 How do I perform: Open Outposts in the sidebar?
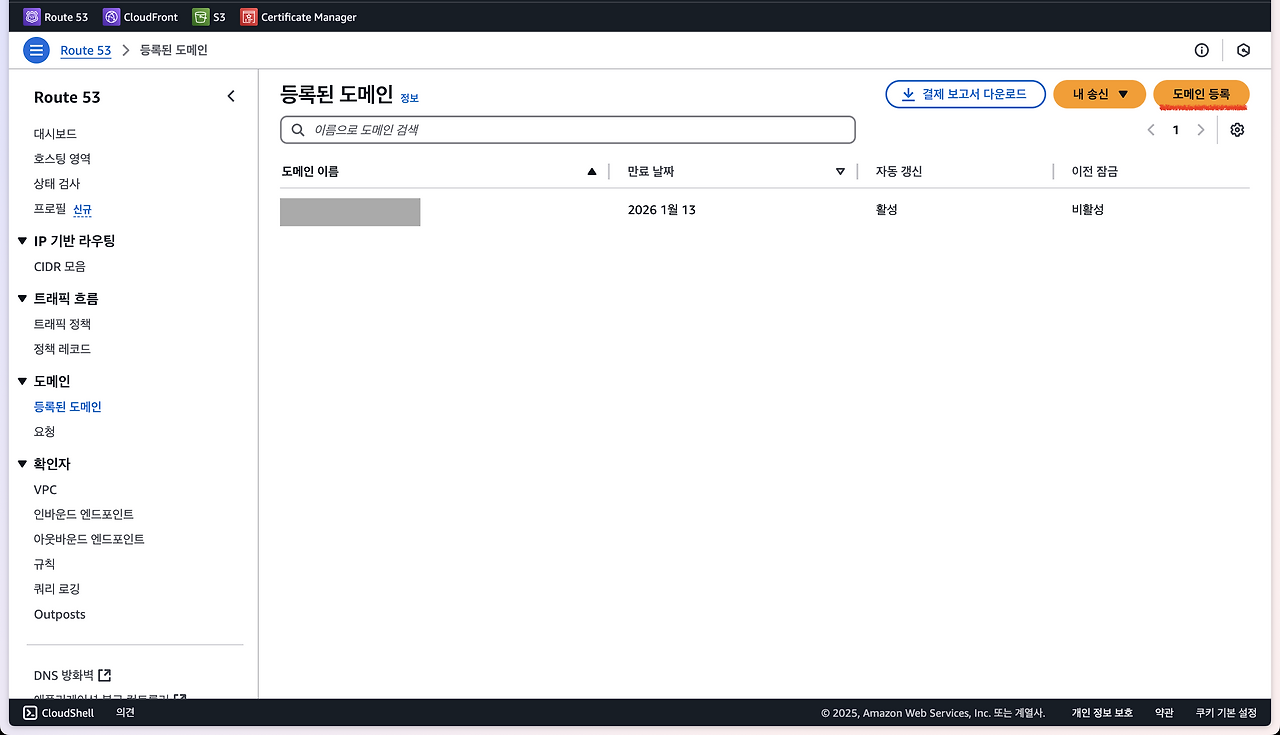tap(60, 614)
